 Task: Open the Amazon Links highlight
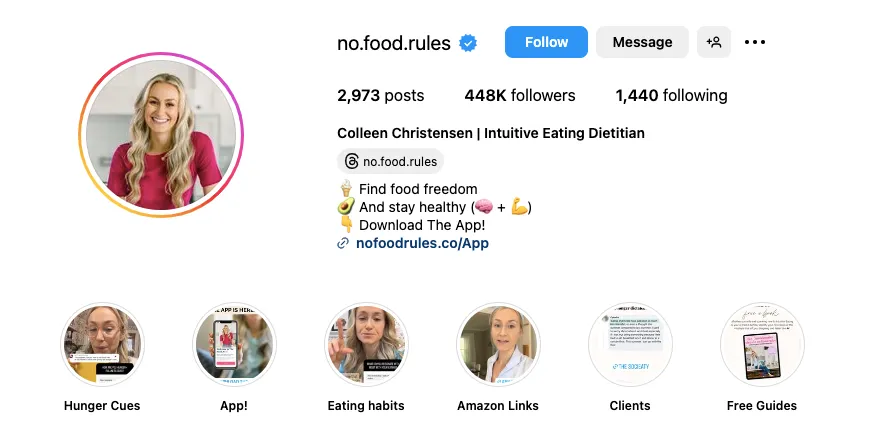[x=498, y=345]
